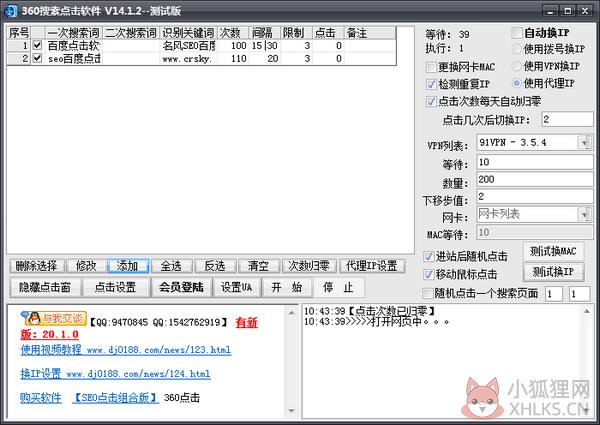
Task: Toggle 进站后随机点击 checkbox
Action: pos(429,256)
